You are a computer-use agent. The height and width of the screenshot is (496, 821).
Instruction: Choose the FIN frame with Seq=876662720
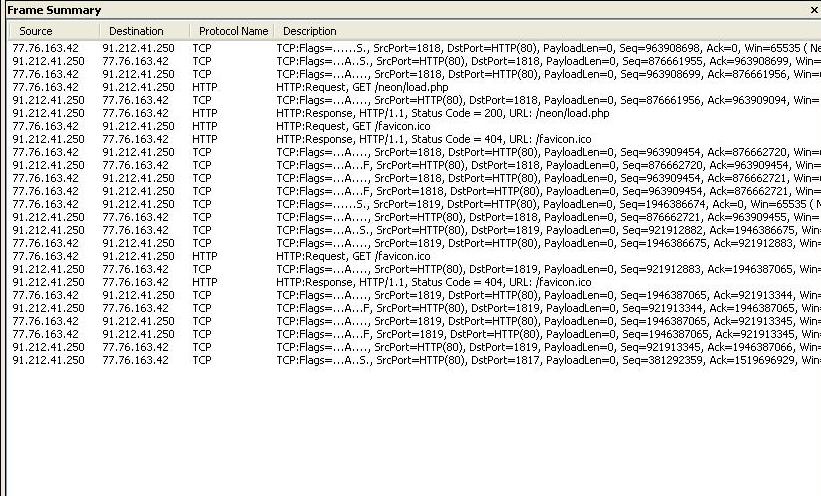click(x=450, y=165)
